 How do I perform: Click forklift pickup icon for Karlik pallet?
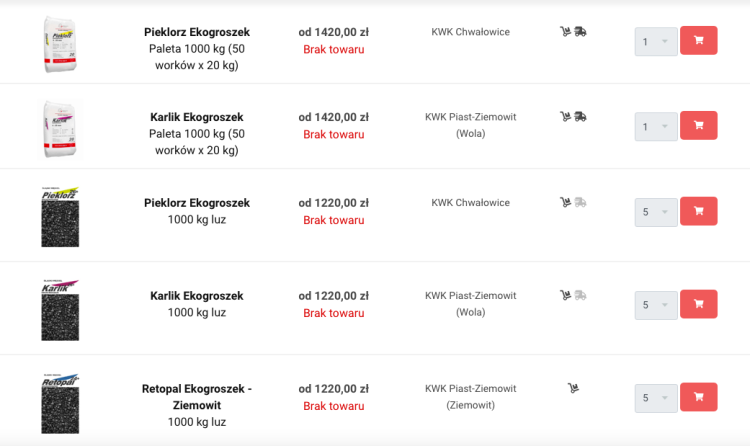pyautogui.click(x=565, y=117)
